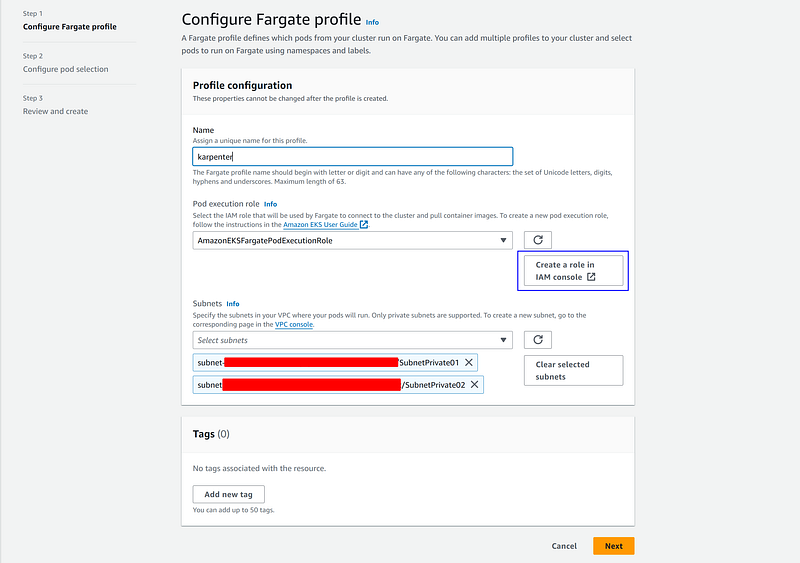
Task: Open Info link beside Pod execution role
Action: [x=270, y=204]
